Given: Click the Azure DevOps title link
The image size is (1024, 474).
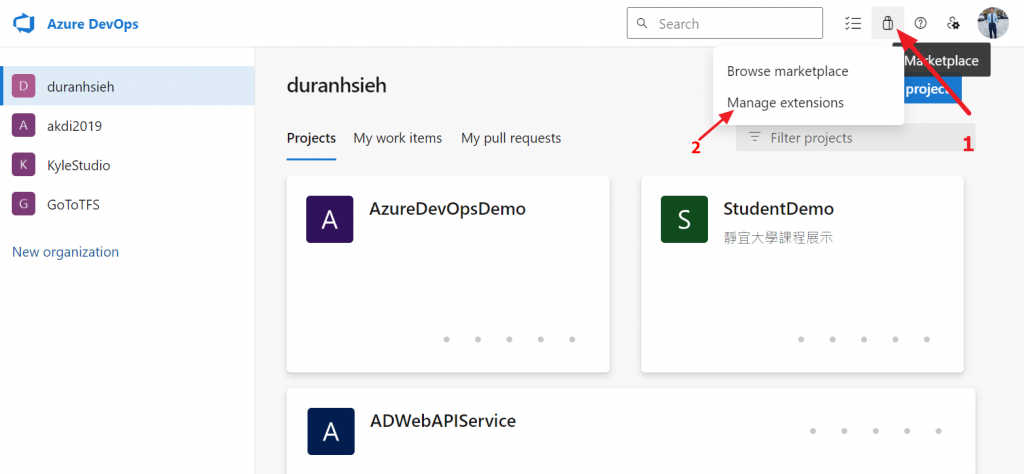Looking at the screenshot, I should 93,24.
